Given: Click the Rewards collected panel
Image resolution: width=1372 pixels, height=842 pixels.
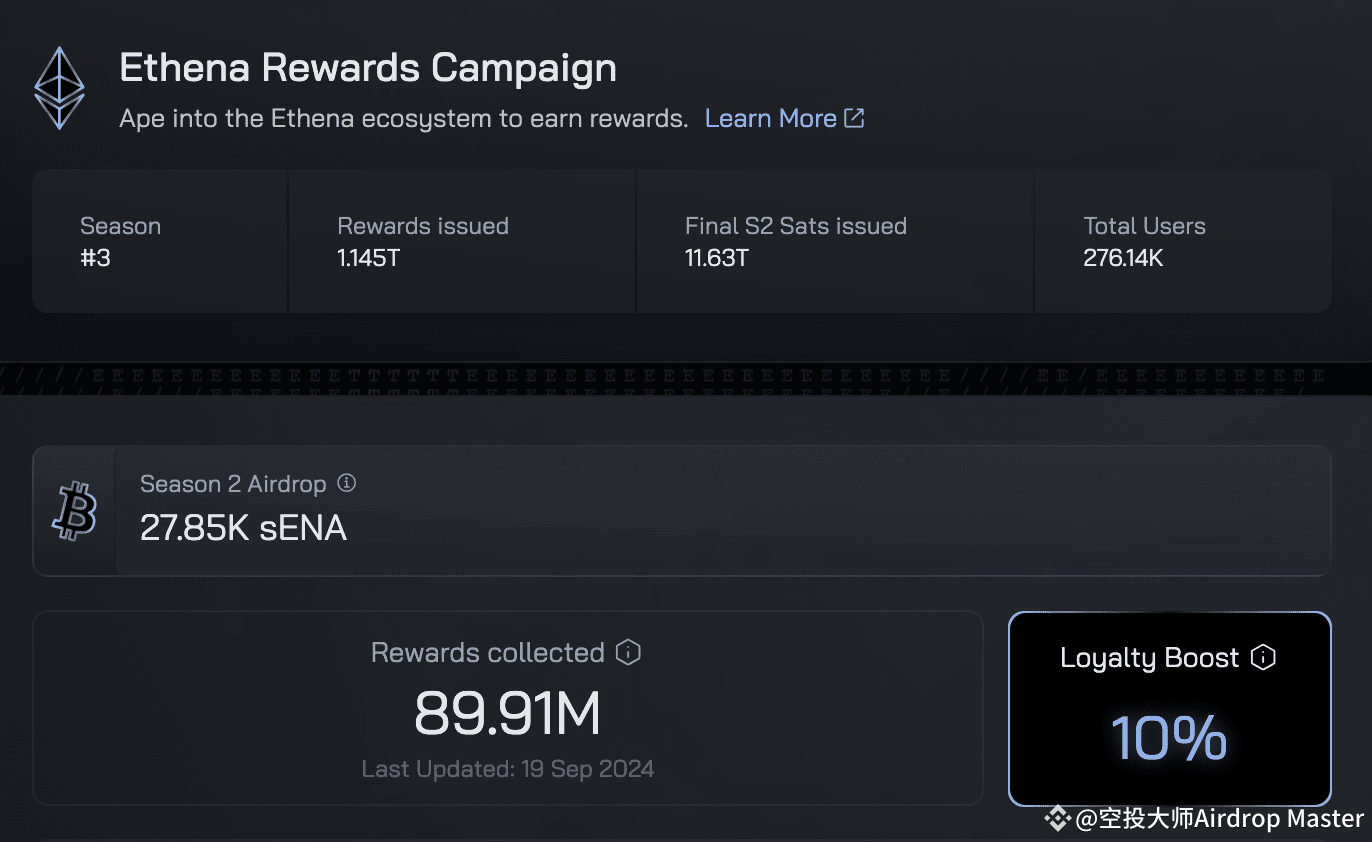Looking at the screenshot, I should pyautogui.click(x=508, y=708).
